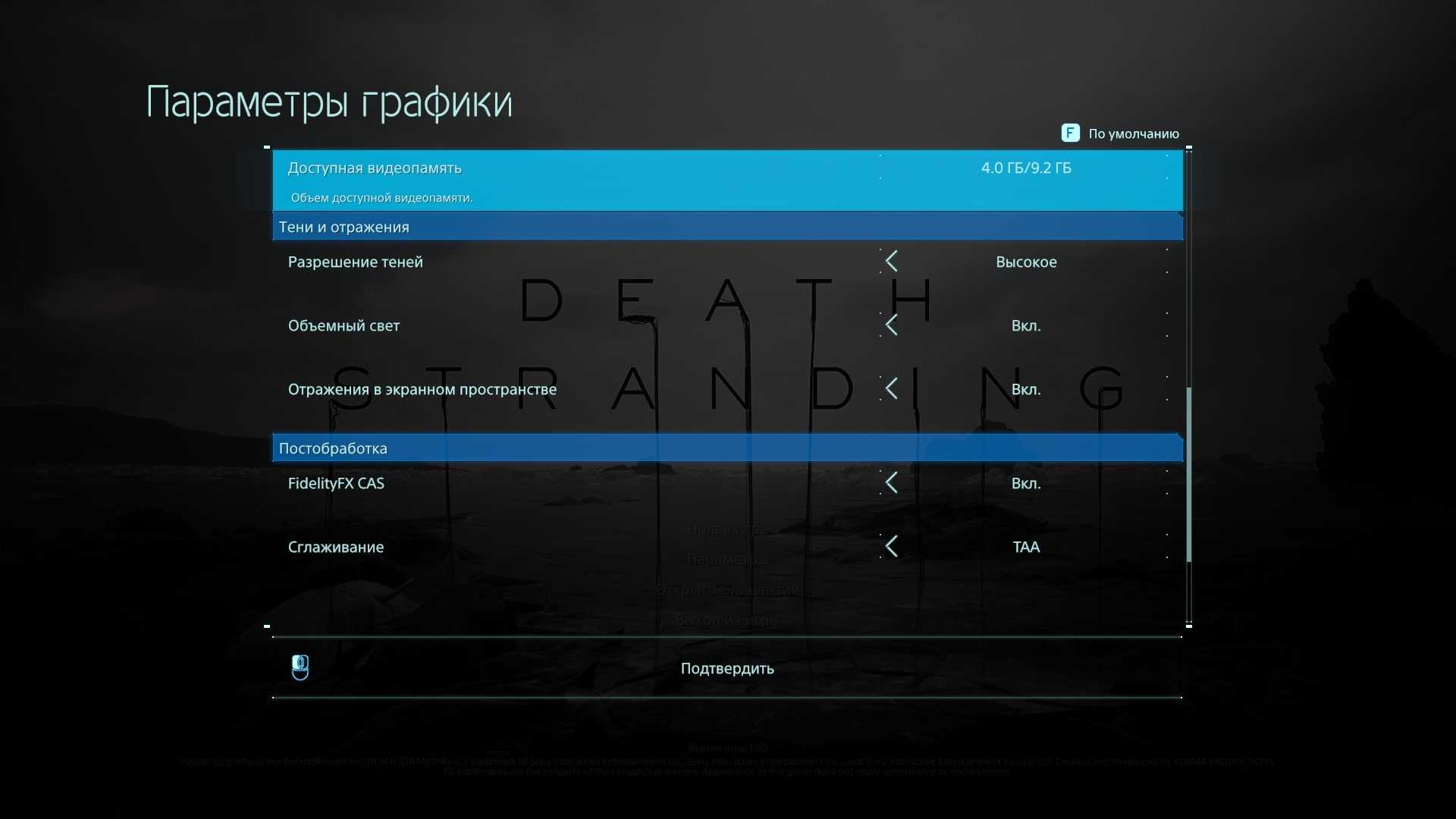Viewport: 1456px width, 819px height.
Task: Toggle the FidelityFX CAS Вкл. value
Action: coord(1026,483)
